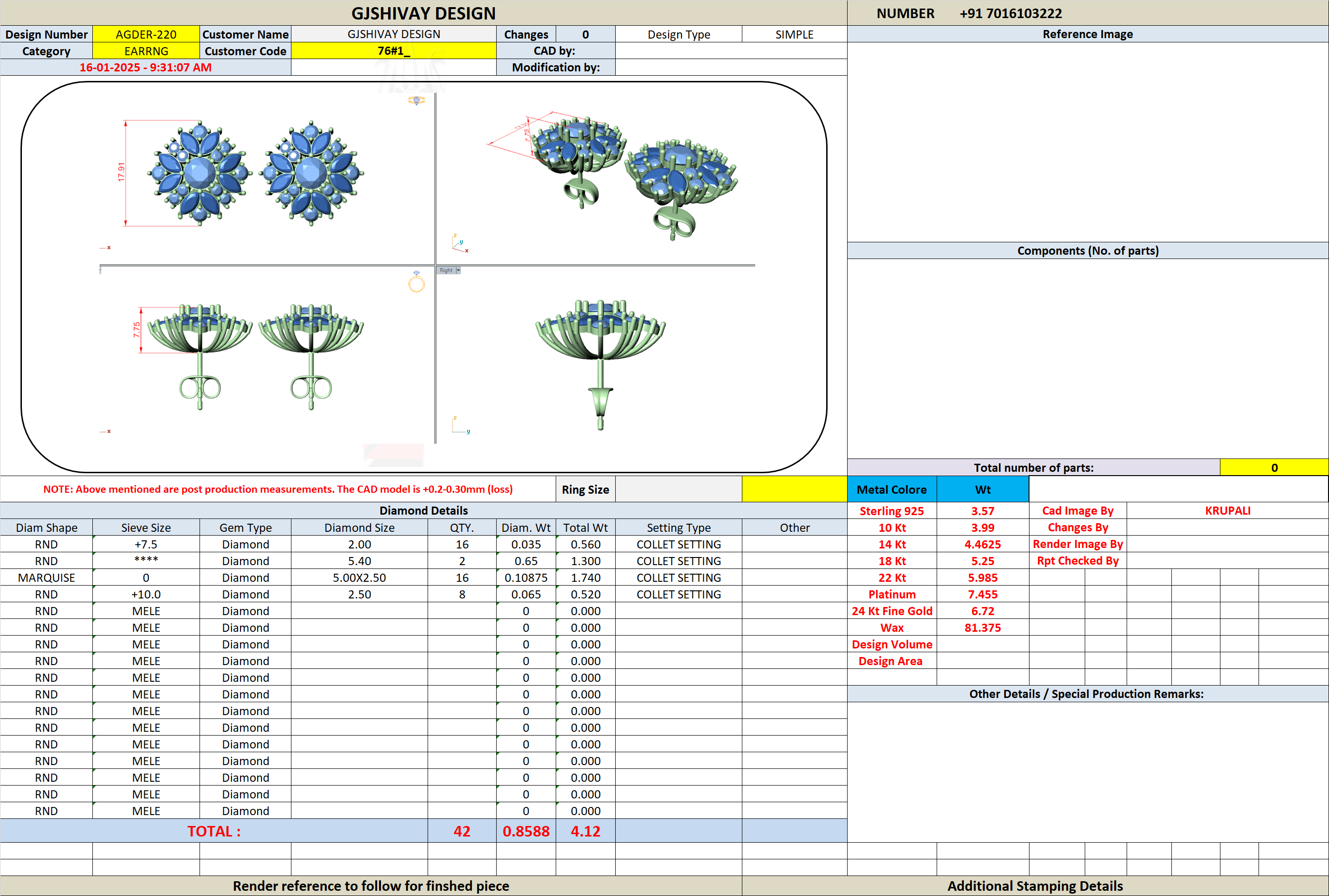Select the date 16-01-2025 - 9:31:07 AM cell
Viewport: 1329px width, 896px height.
[x=146, y=68]
